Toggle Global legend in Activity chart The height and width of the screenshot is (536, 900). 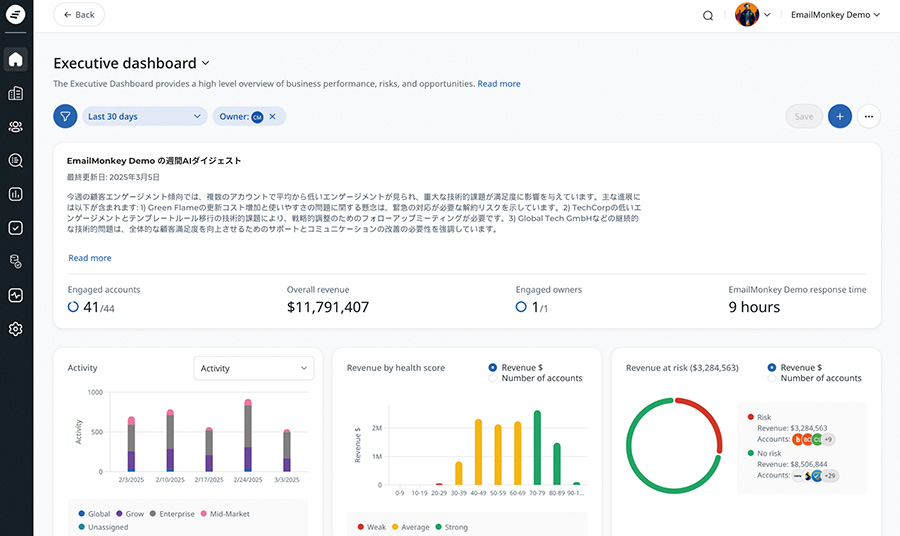tap(94, 514)
